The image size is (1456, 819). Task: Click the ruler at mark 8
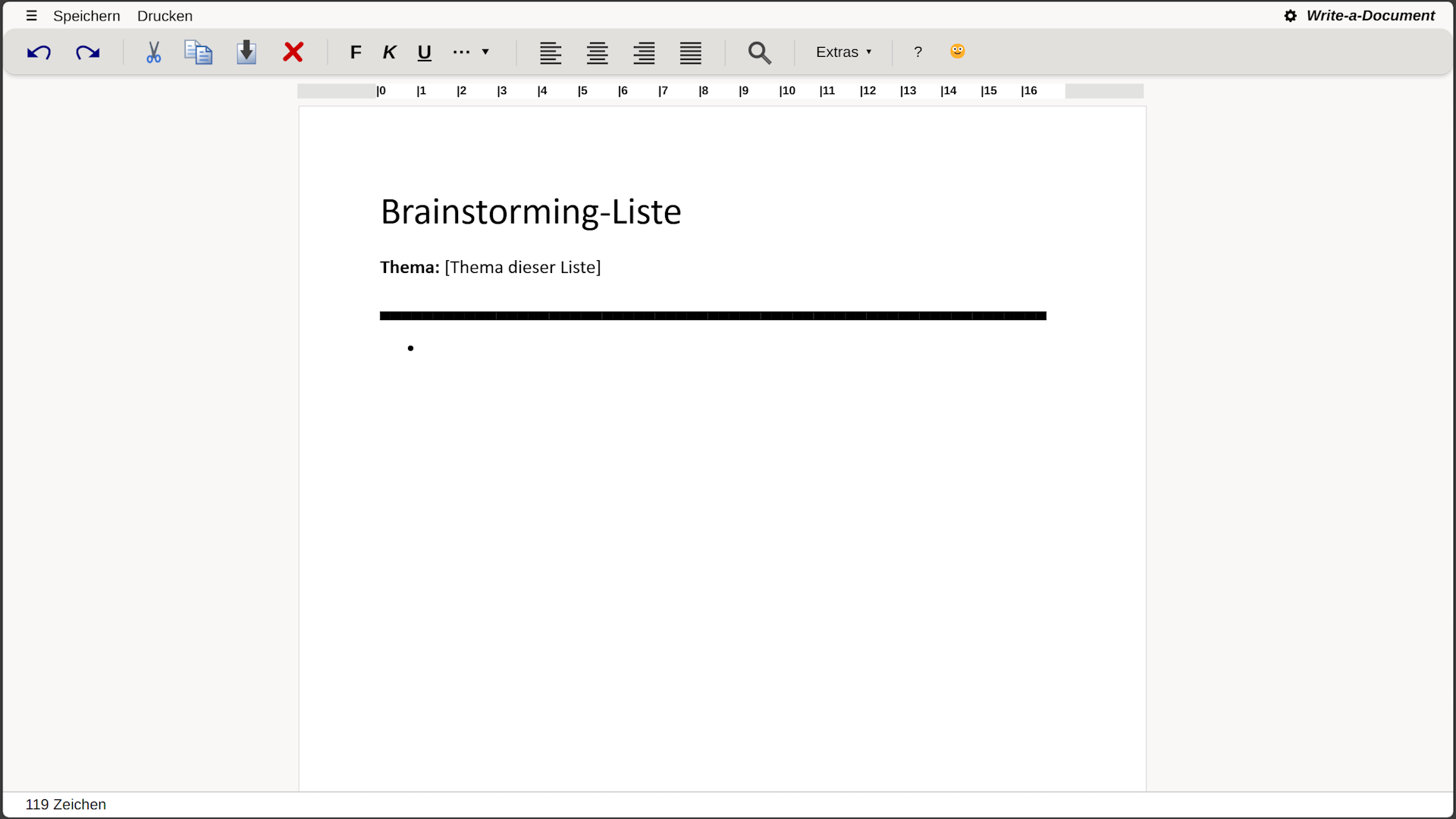point(704,91)
